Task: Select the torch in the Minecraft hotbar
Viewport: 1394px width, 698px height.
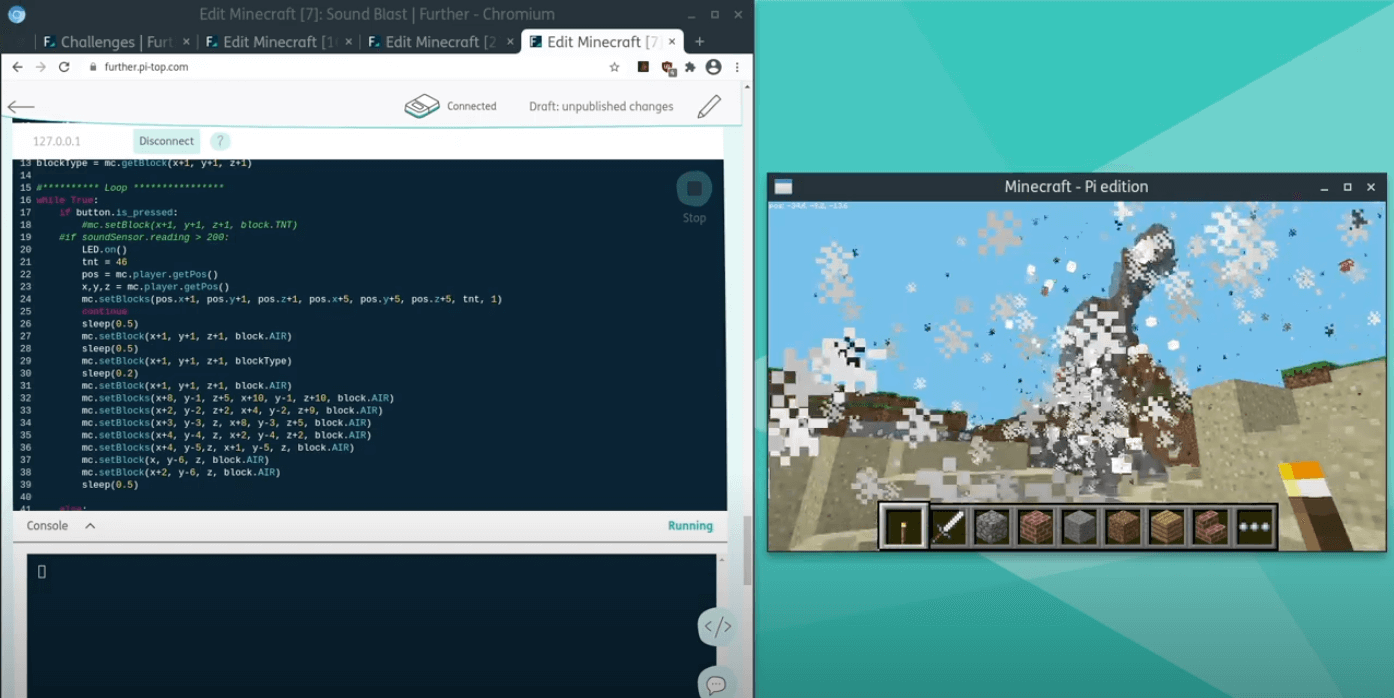Action: click(x=904, y=526)
